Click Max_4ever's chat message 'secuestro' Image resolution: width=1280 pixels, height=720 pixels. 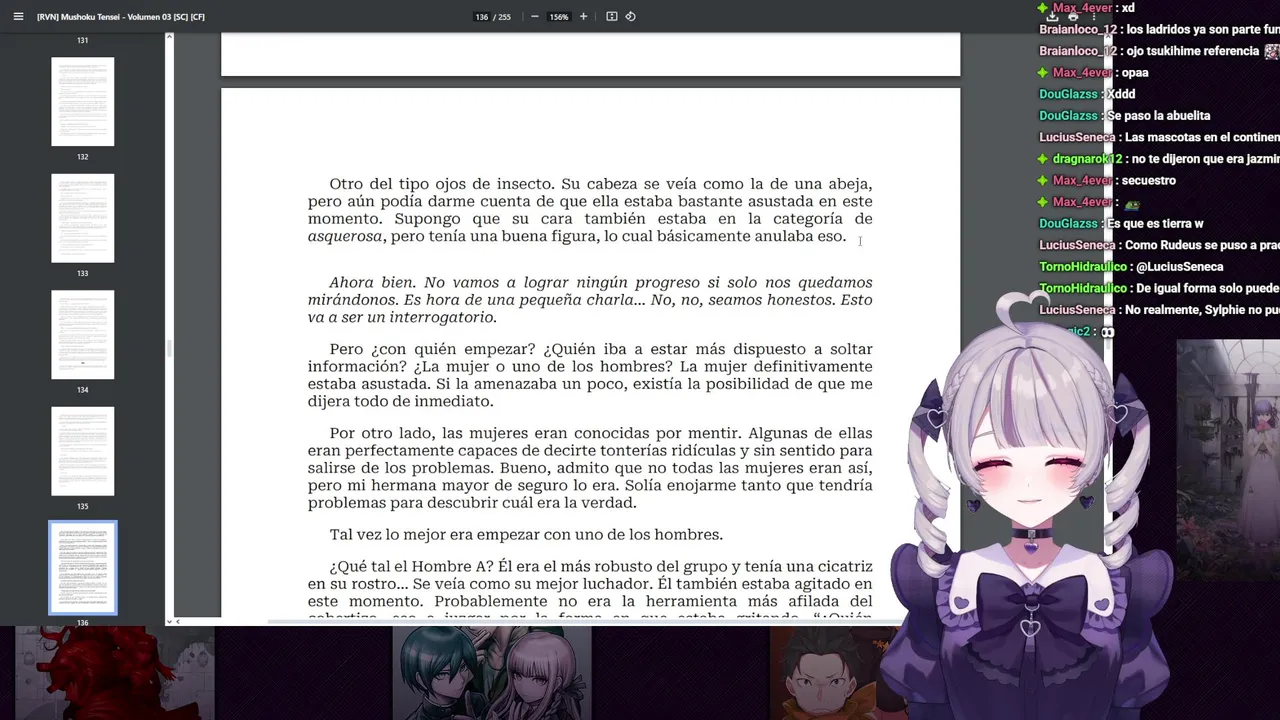[x=1149, y=181]
